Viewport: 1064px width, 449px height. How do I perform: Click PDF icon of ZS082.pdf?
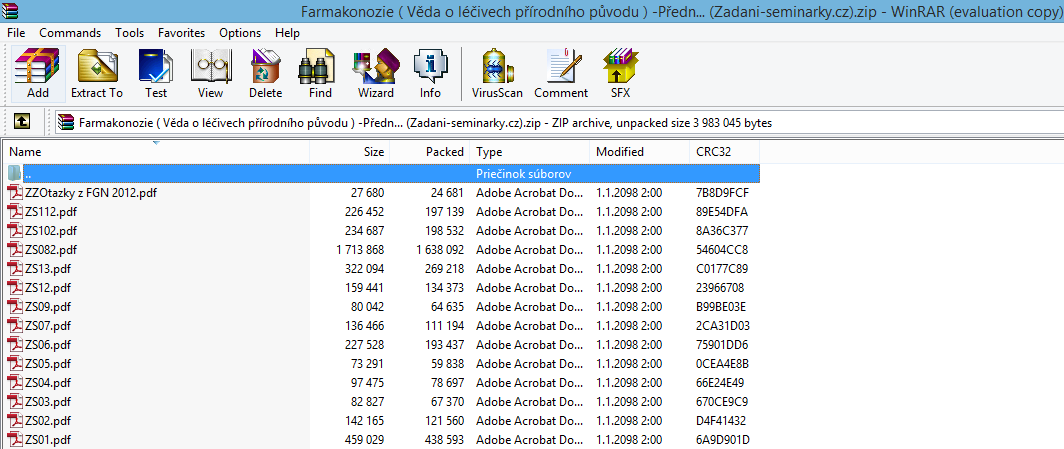15,250
